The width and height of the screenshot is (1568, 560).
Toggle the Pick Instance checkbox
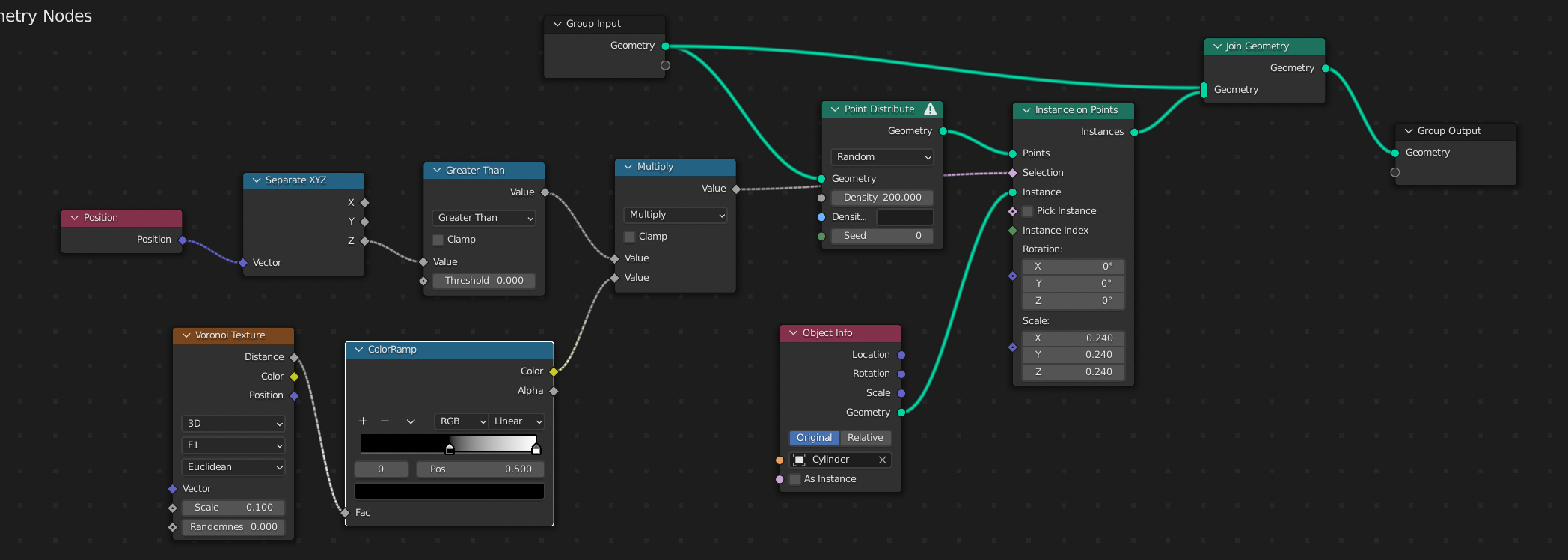click(1028, 211)
